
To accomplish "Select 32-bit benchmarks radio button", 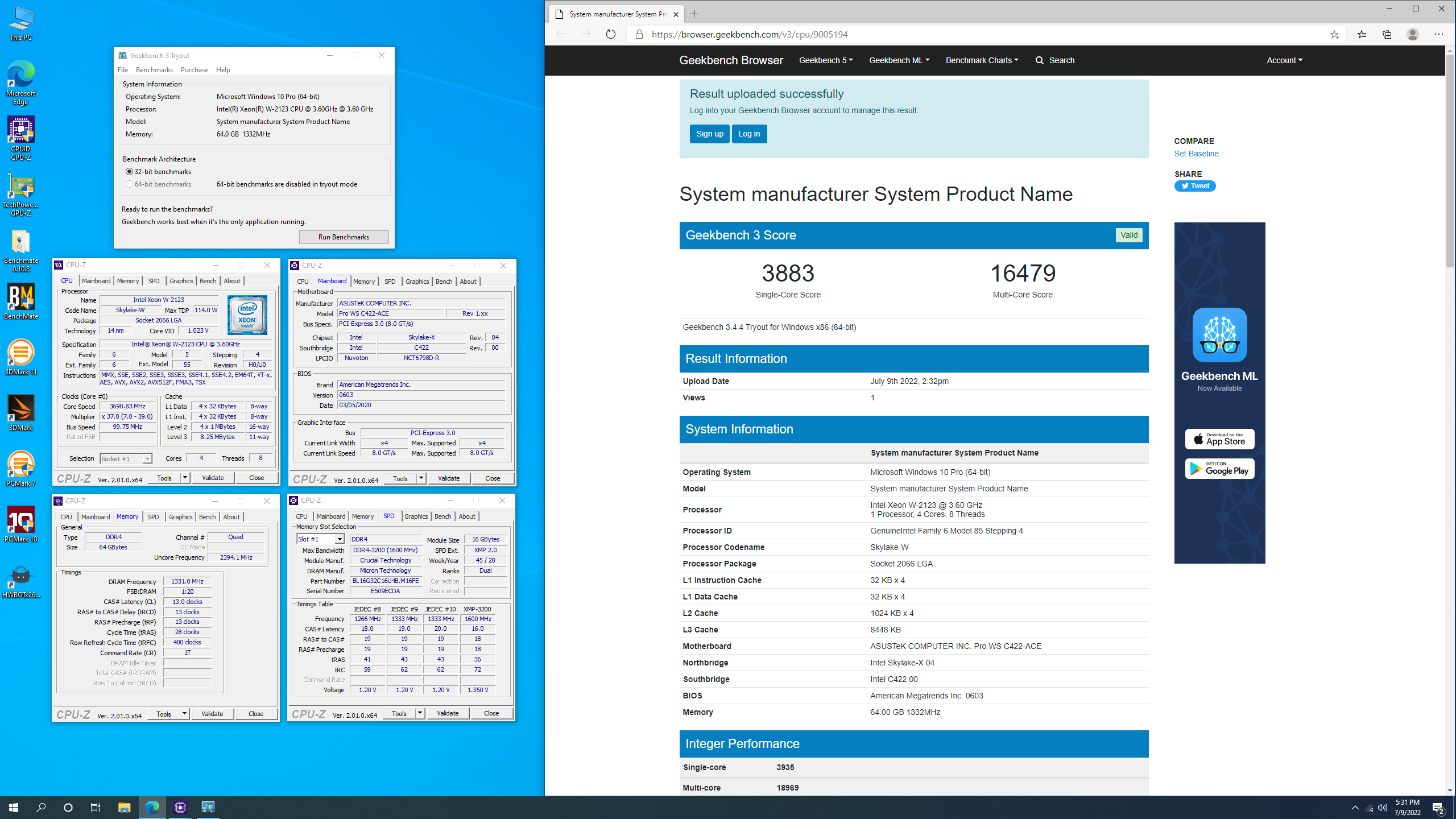I will coord(129,171).
